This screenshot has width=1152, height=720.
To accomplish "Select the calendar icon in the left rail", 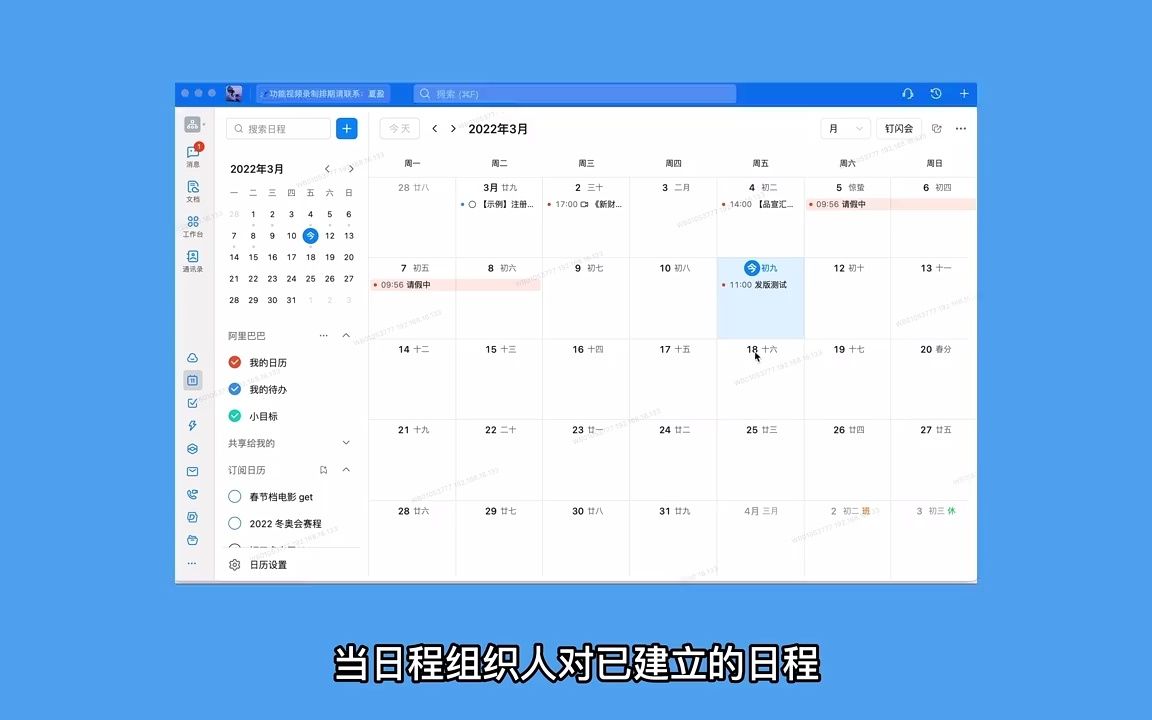I will tap(193, 380).
